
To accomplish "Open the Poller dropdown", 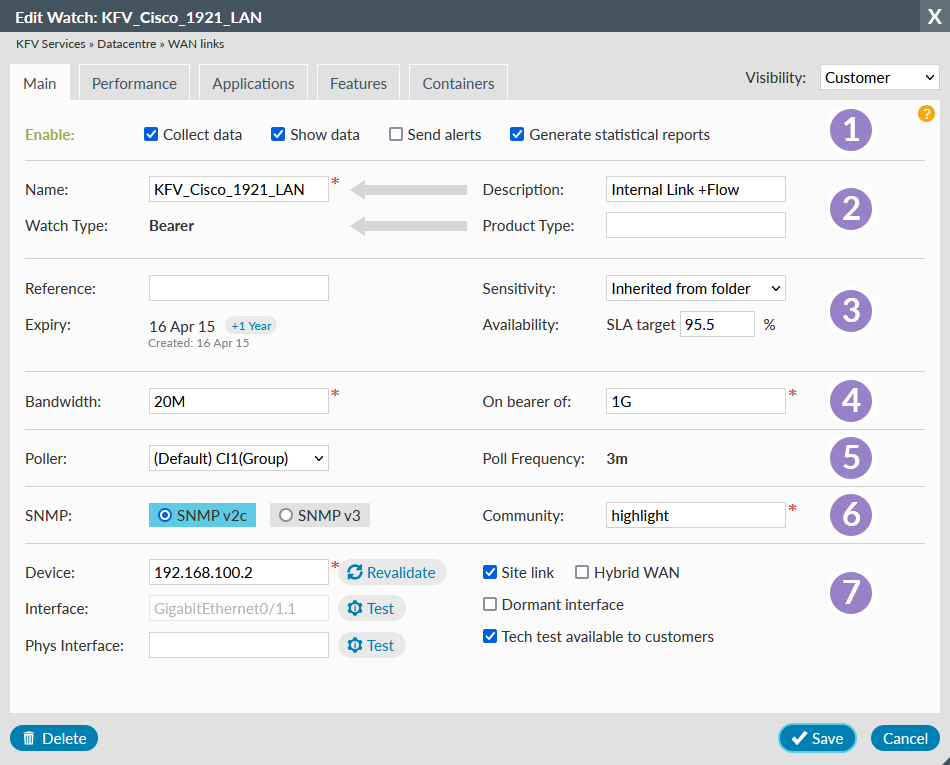I will (x=238, y=458).
